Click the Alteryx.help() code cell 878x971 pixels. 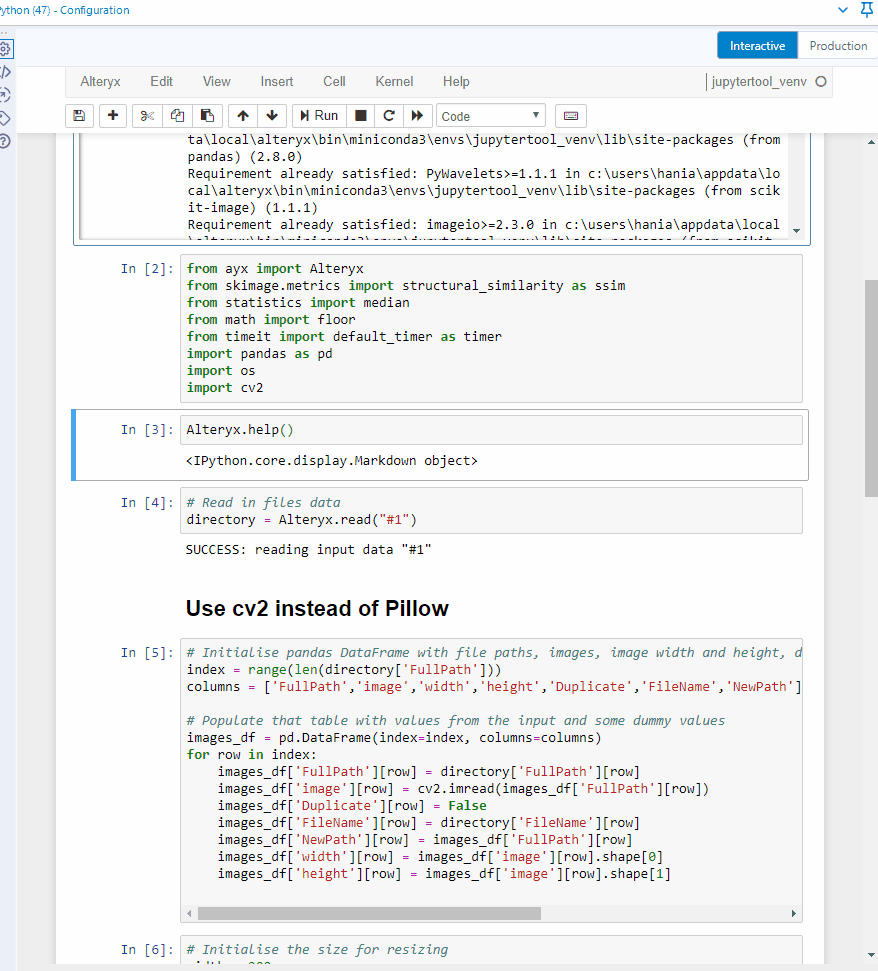pyautogui.click(x=491, y=430)
